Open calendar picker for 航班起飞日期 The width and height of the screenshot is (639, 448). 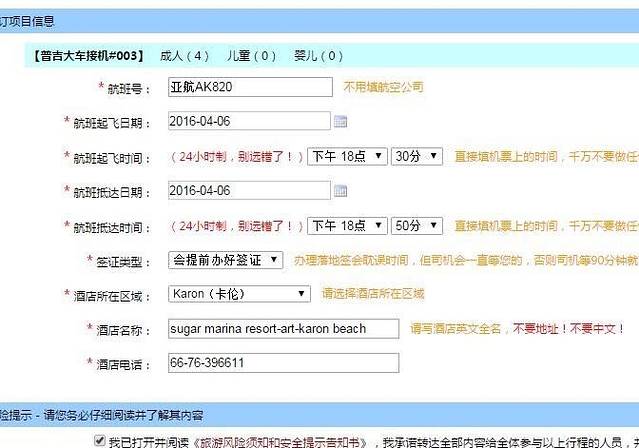(x=340, y=122)
